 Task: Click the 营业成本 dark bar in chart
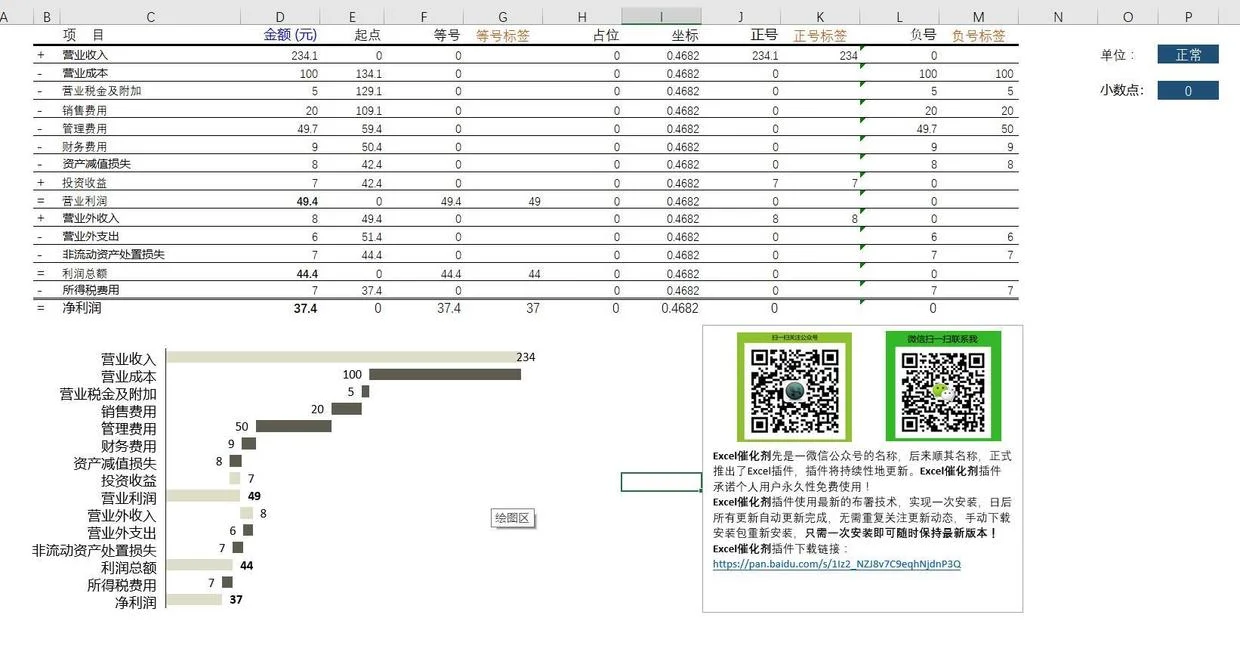(443, 375)
